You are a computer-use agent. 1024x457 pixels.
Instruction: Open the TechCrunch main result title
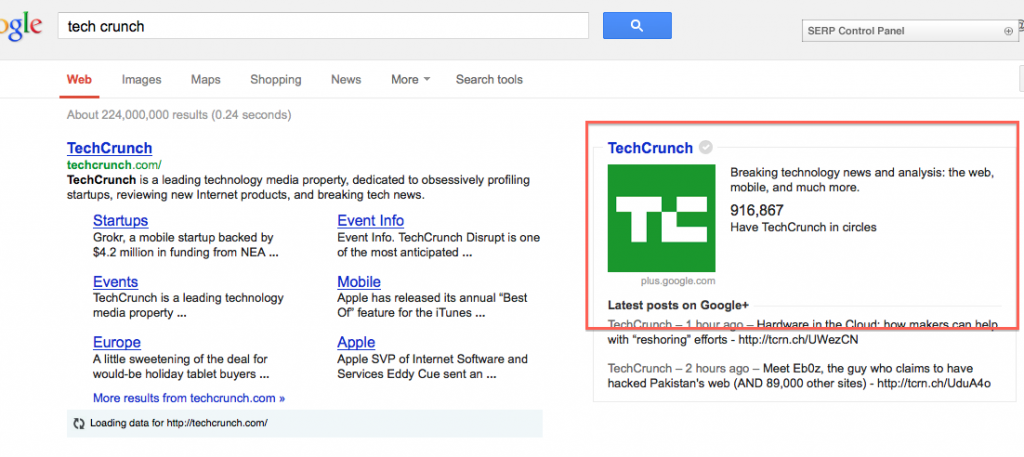[x=109, y=148]
